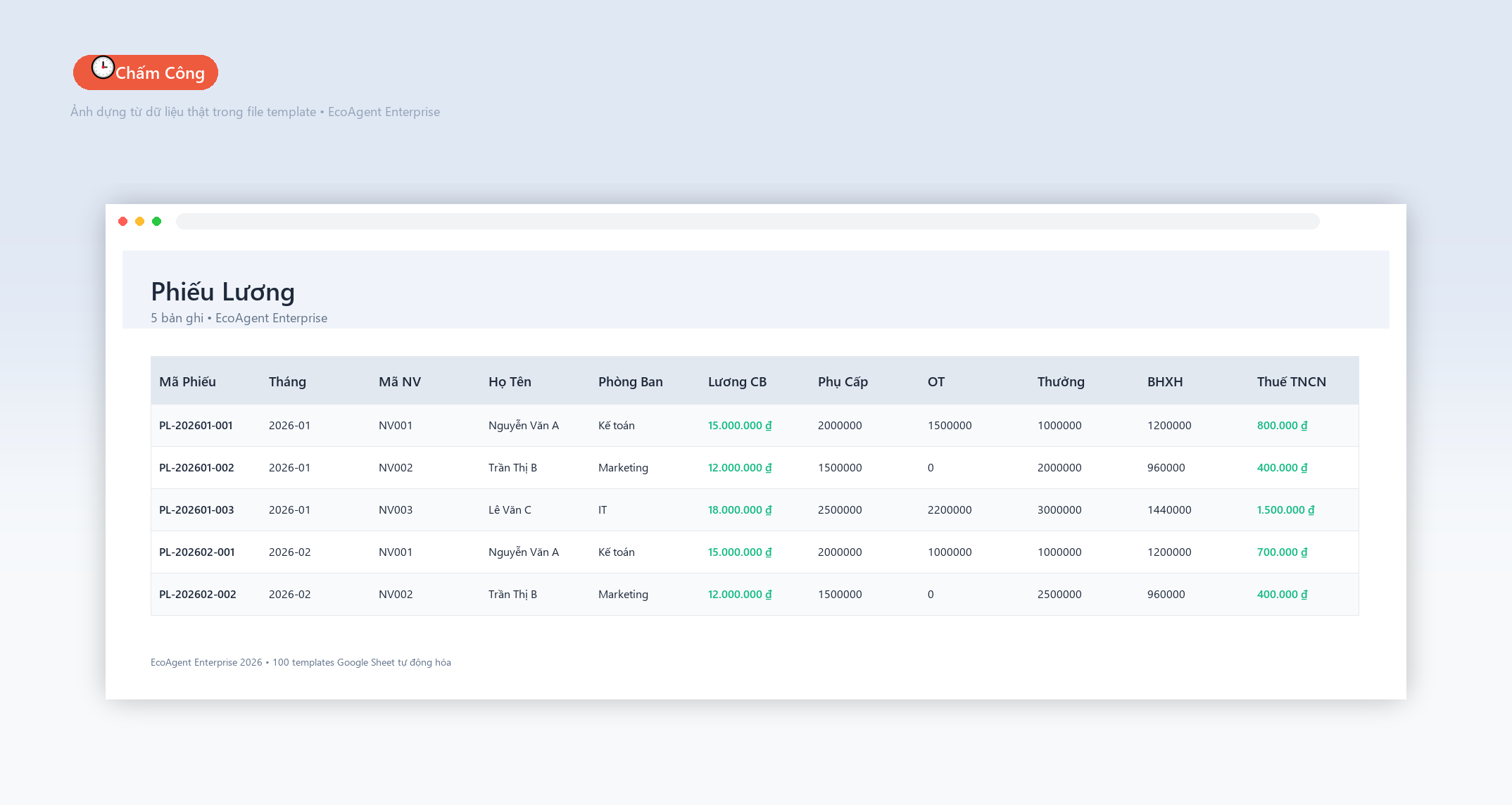Click the red window close dot
This screenshot has height=805, width=1512.
click(123, 222)
